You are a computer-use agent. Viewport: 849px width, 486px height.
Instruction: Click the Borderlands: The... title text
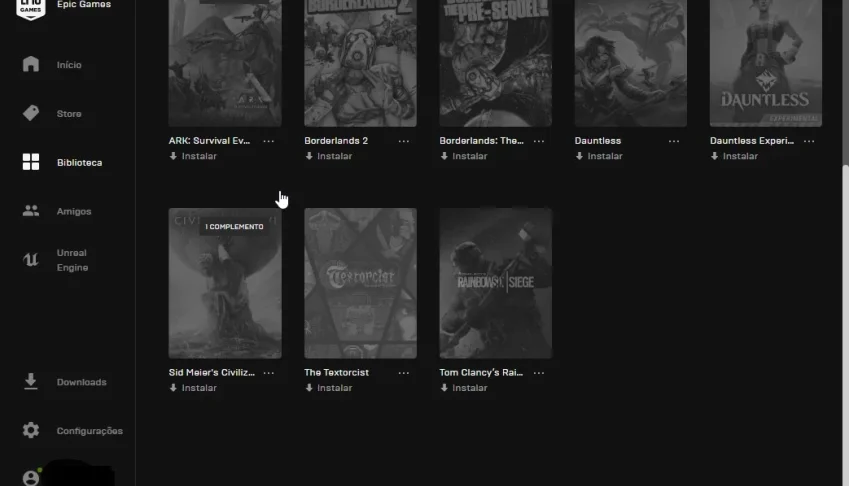pos(481,141)
